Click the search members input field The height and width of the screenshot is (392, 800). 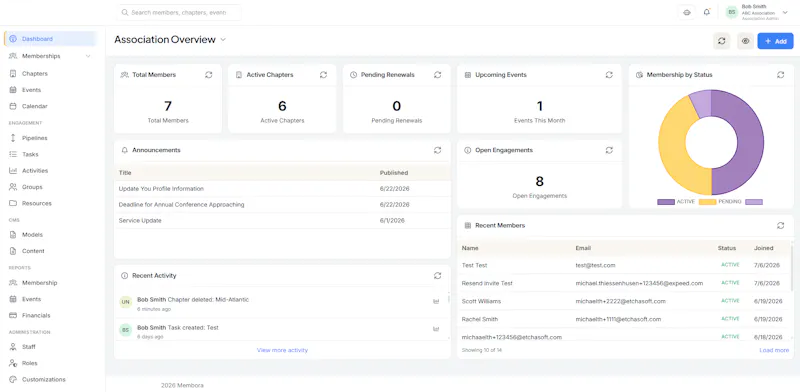pos(179,12)
